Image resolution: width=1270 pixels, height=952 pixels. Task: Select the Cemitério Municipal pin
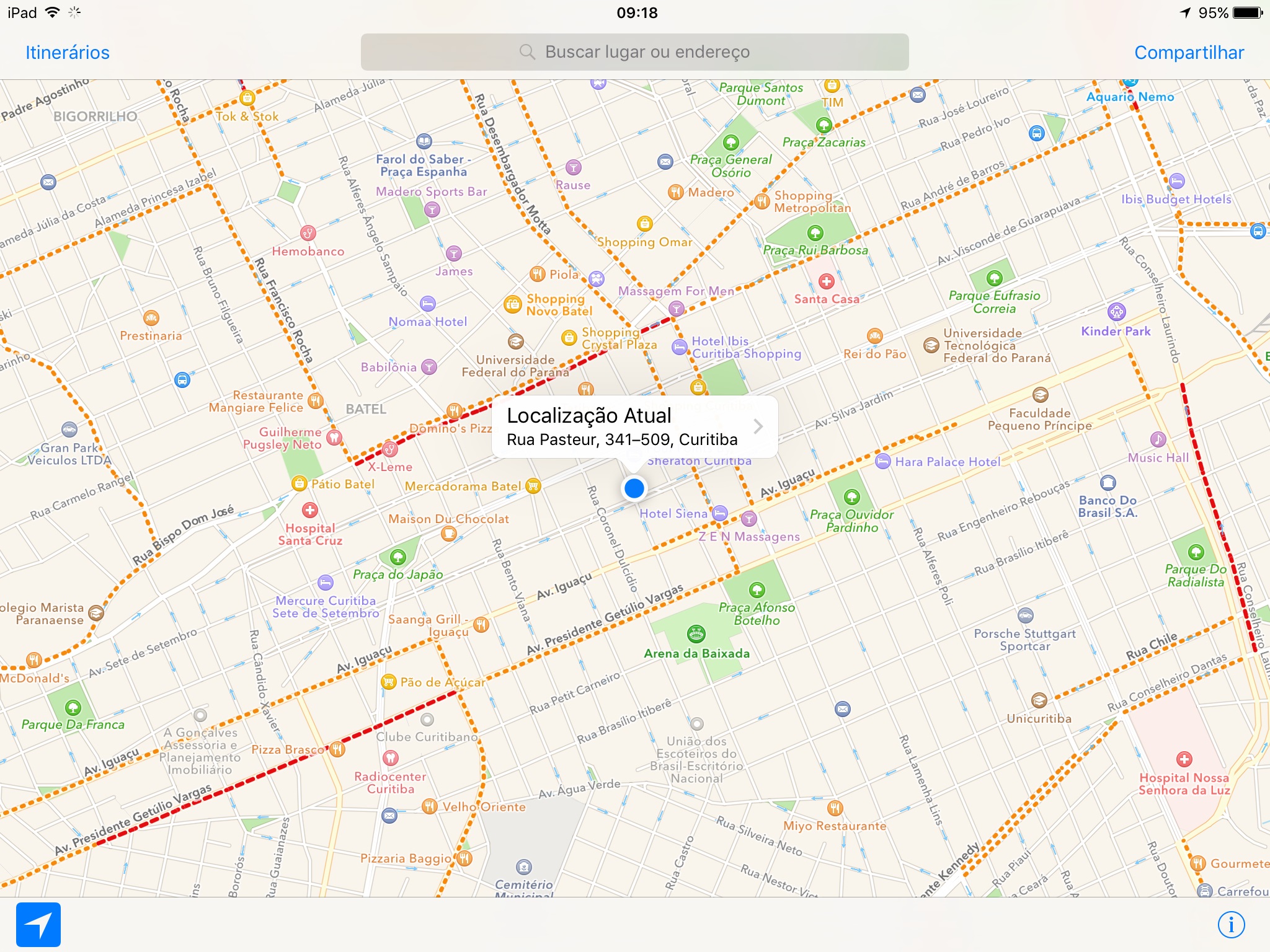(x=524, y=866)
